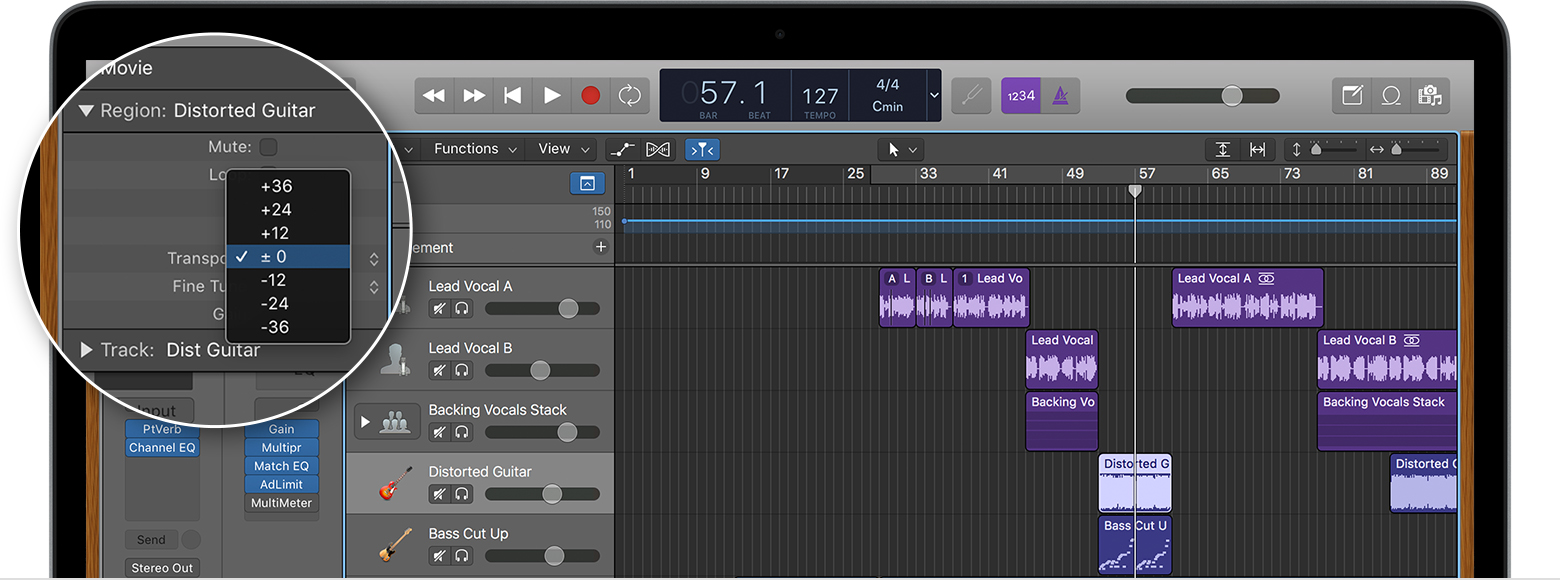Click the playhead marker in ruler

tap(1135, 190)
